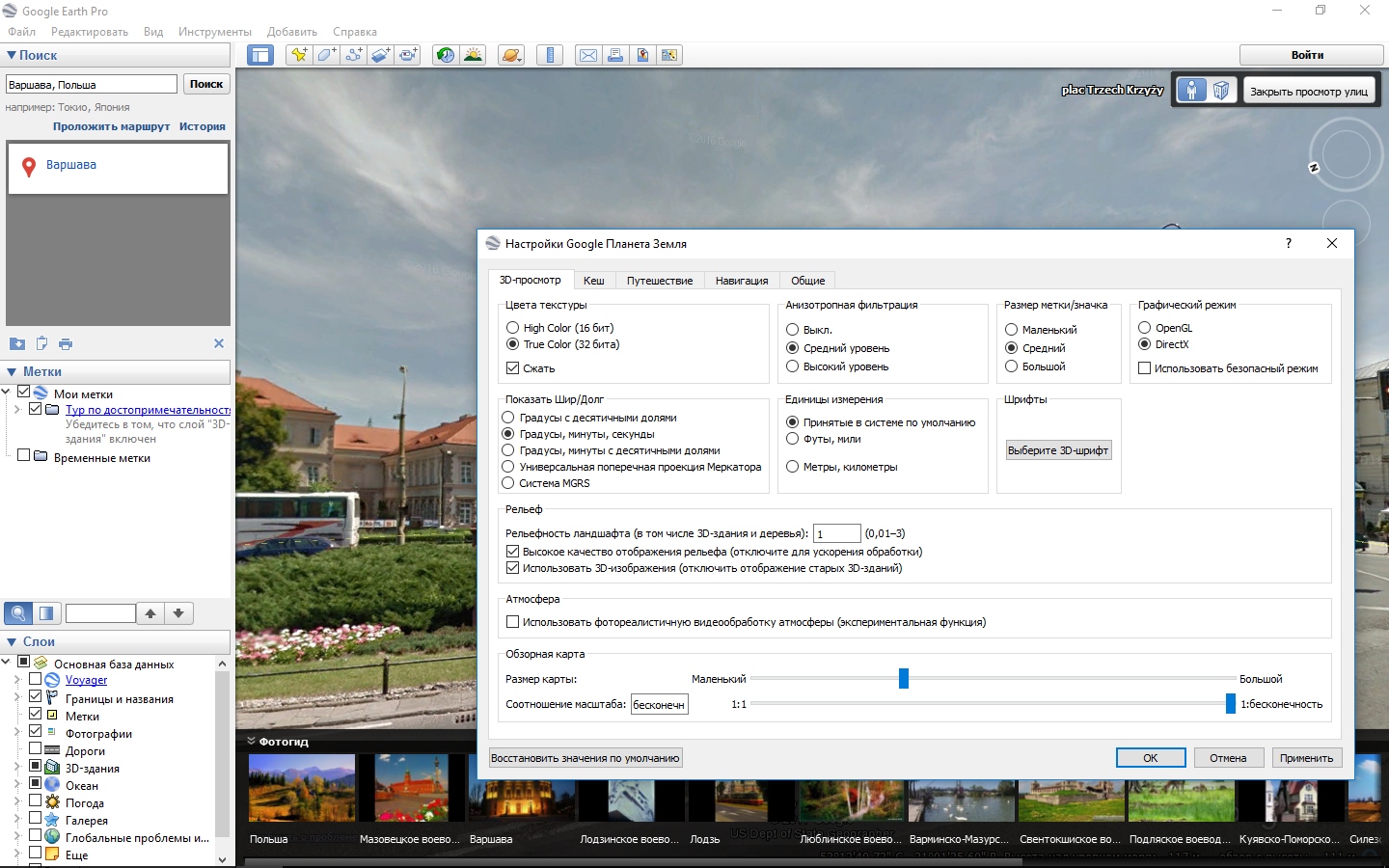Click Восстановить значения по умолчанию button

[x=586, y=758]
